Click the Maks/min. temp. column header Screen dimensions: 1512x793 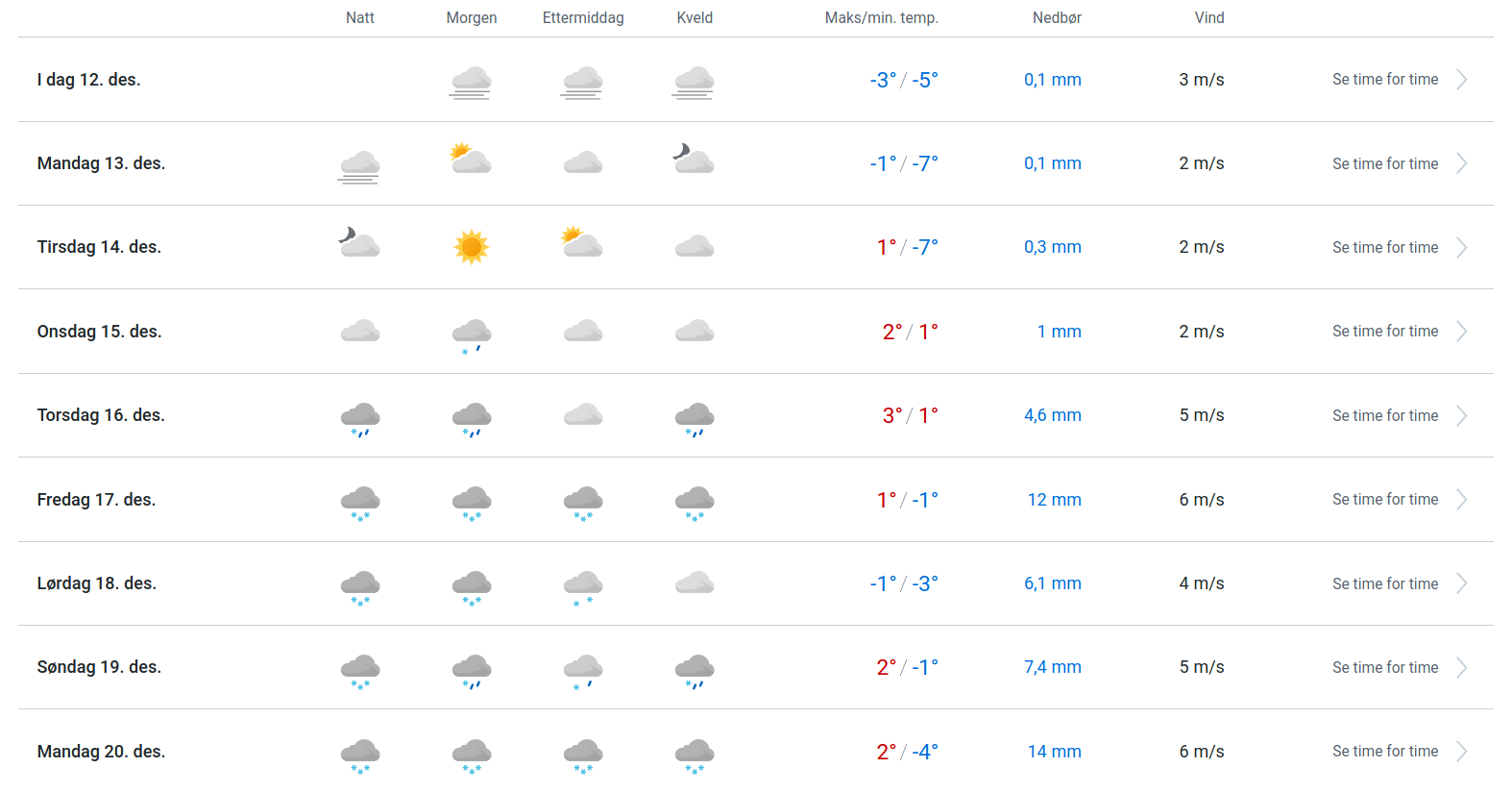[881, 18]
